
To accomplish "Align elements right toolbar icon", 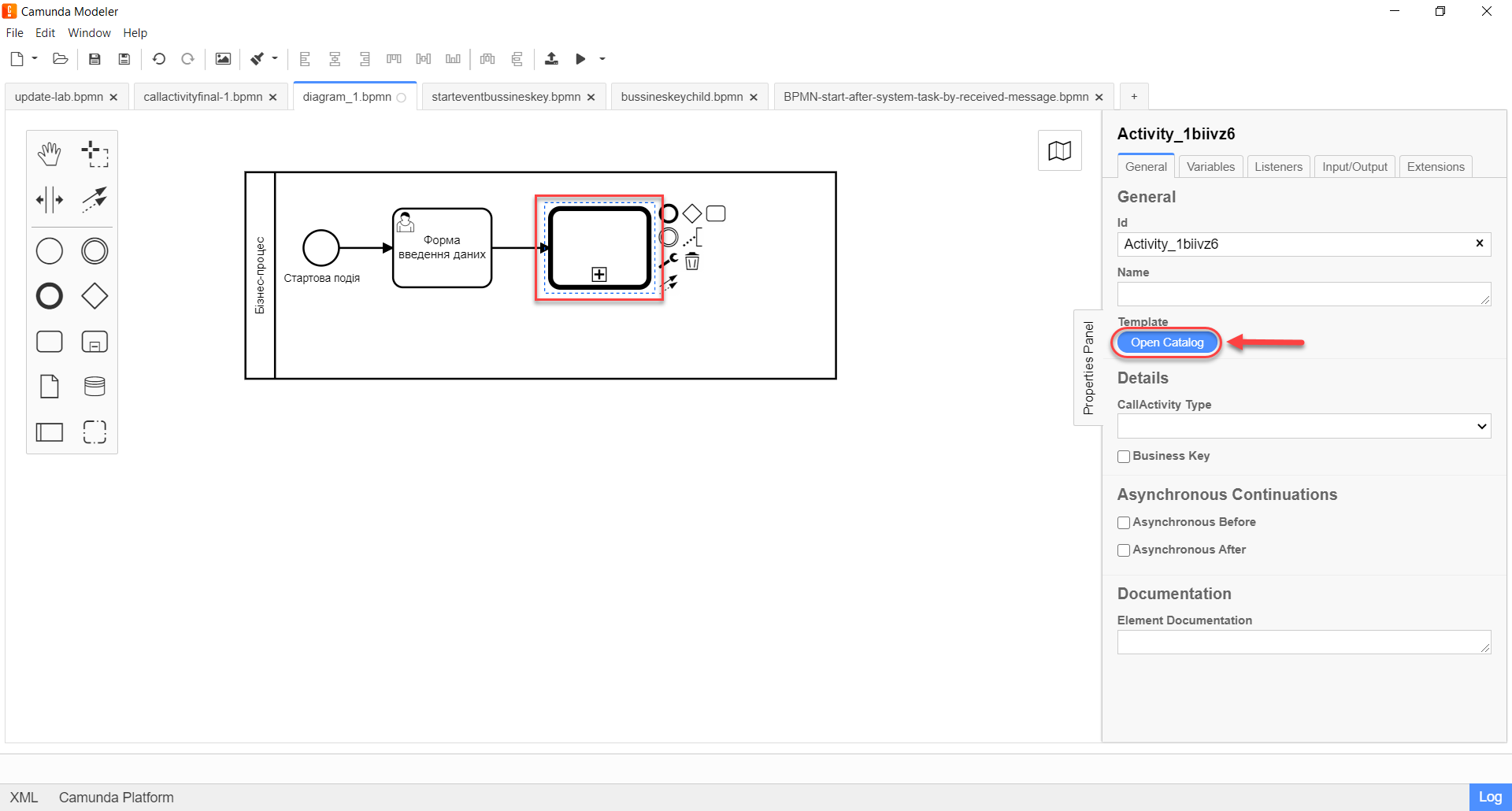I will (x=365, y=59).
